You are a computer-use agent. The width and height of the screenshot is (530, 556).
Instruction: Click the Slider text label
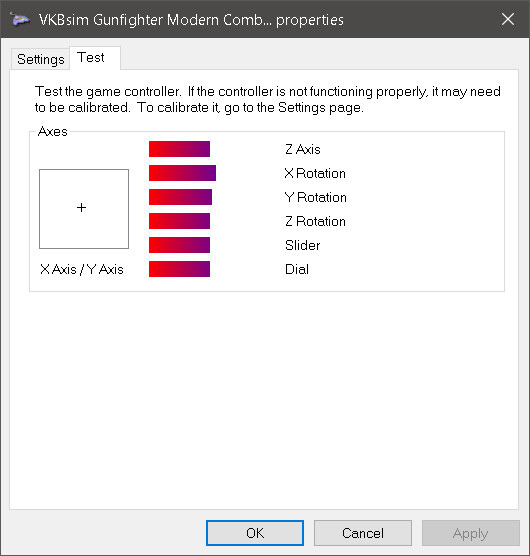pos(302,245)
